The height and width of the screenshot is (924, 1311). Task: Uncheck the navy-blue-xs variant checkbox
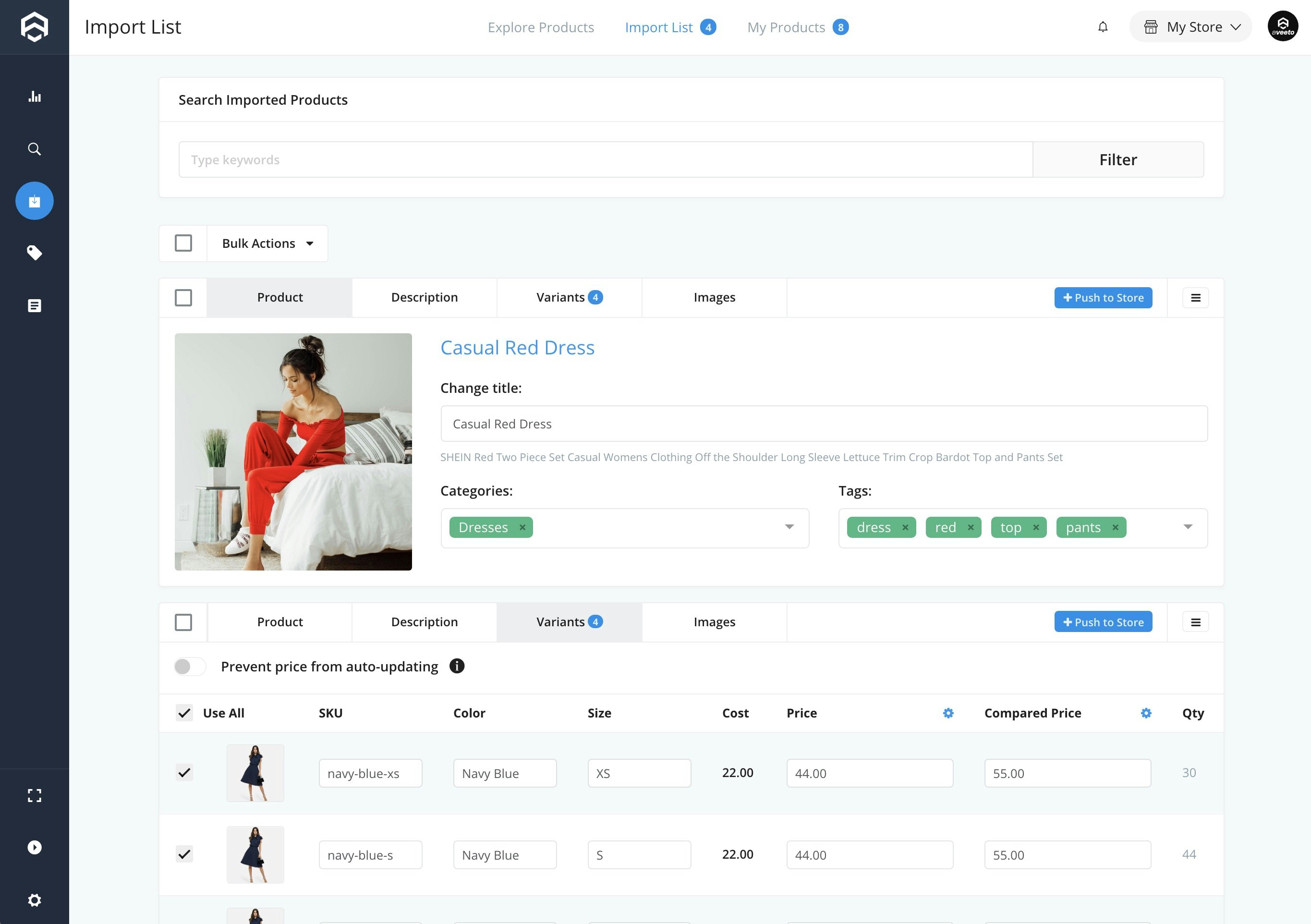[x=184, y=773]
